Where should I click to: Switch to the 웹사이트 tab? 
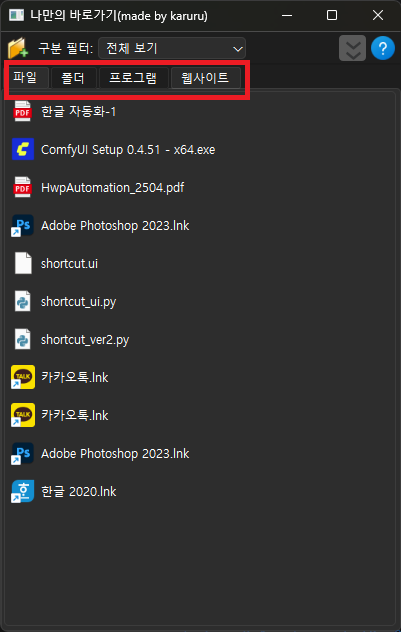coord(206,77)
